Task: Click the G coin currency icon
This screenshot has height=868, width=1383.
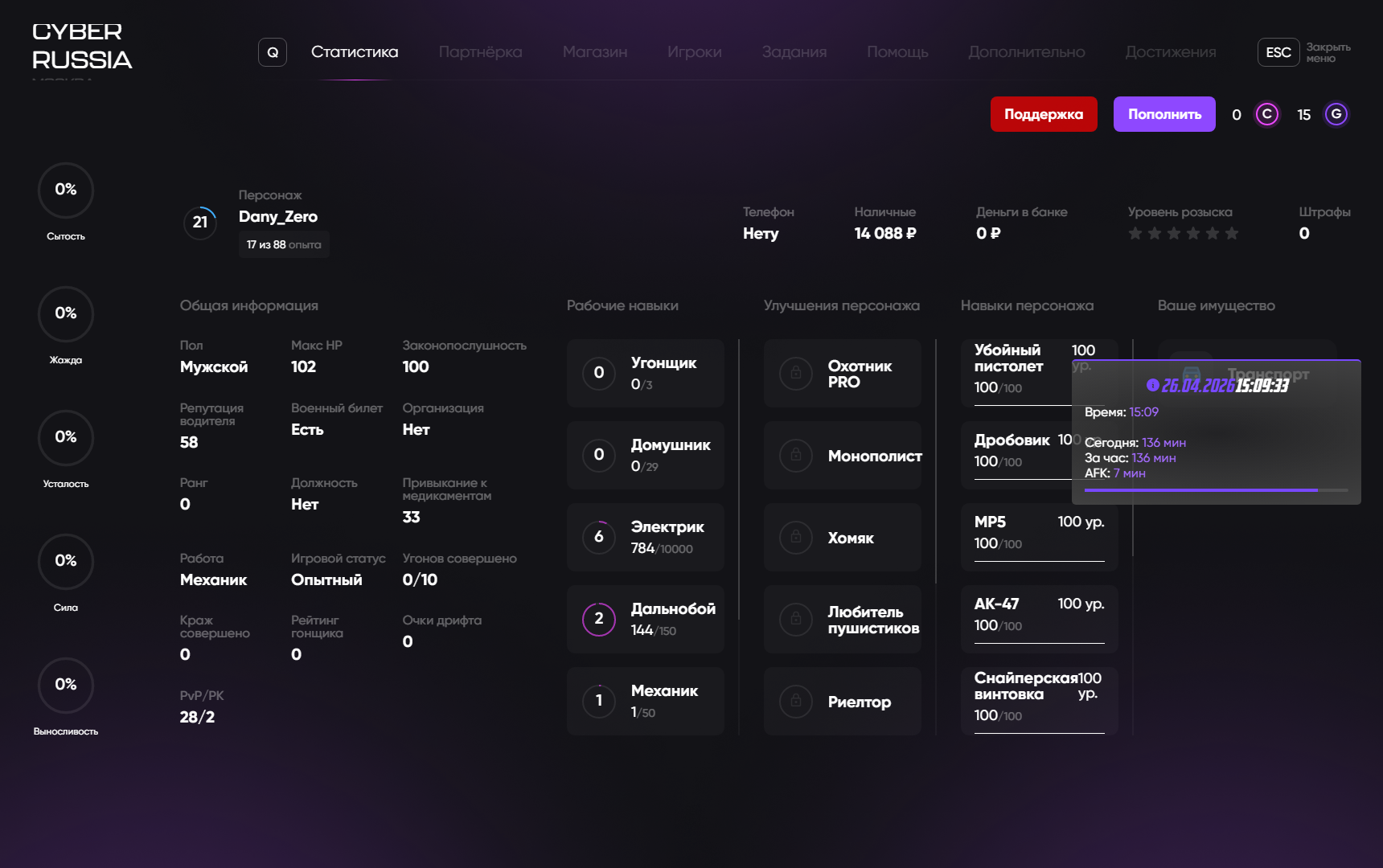Action: pos(1336,114)
